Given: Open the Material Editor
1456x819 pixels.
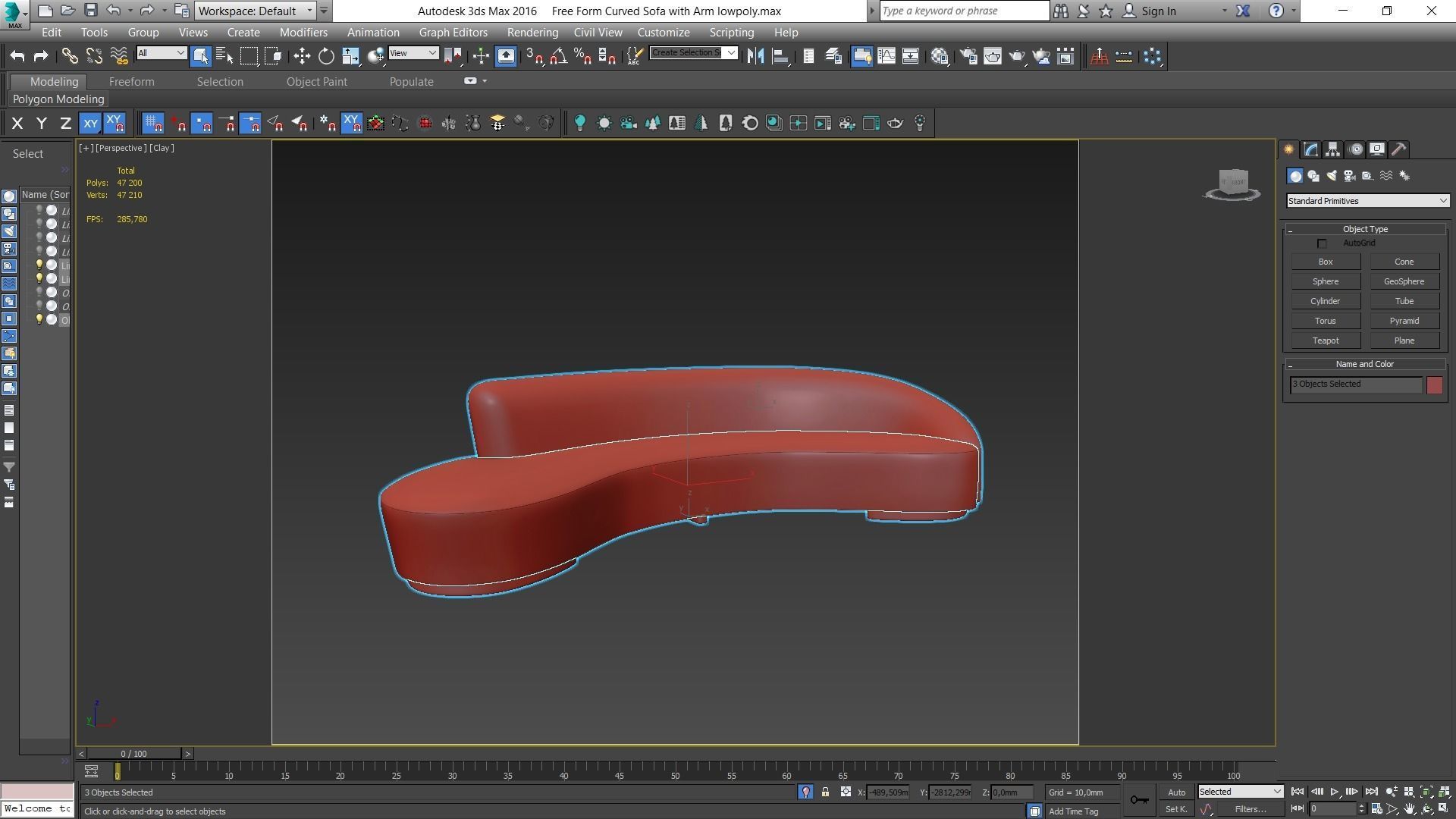Looking at the screenshot, I should point(940,56).
